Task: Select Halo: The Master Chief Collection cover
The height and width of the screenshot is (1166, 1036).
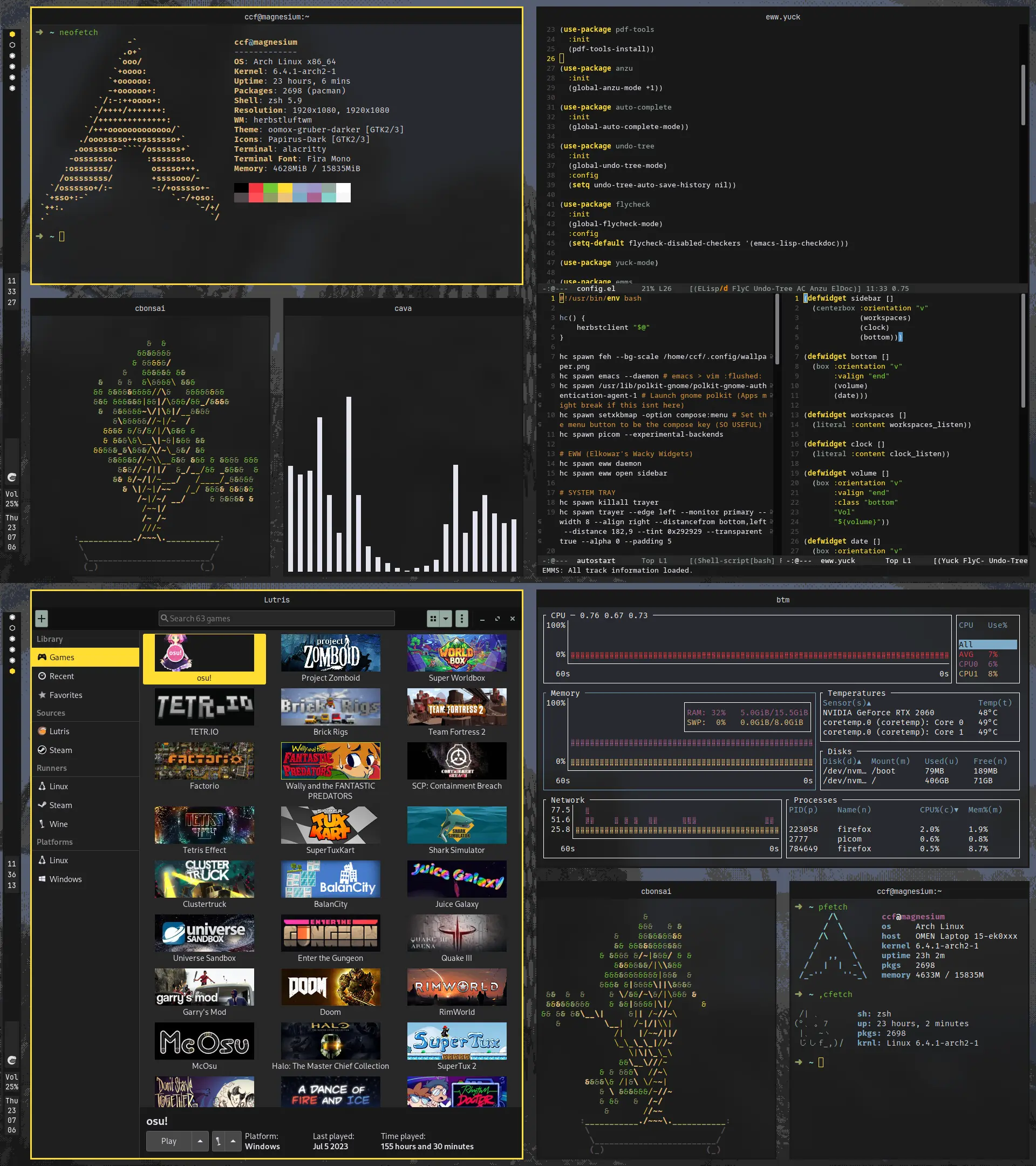Action: click(331, 1041)
